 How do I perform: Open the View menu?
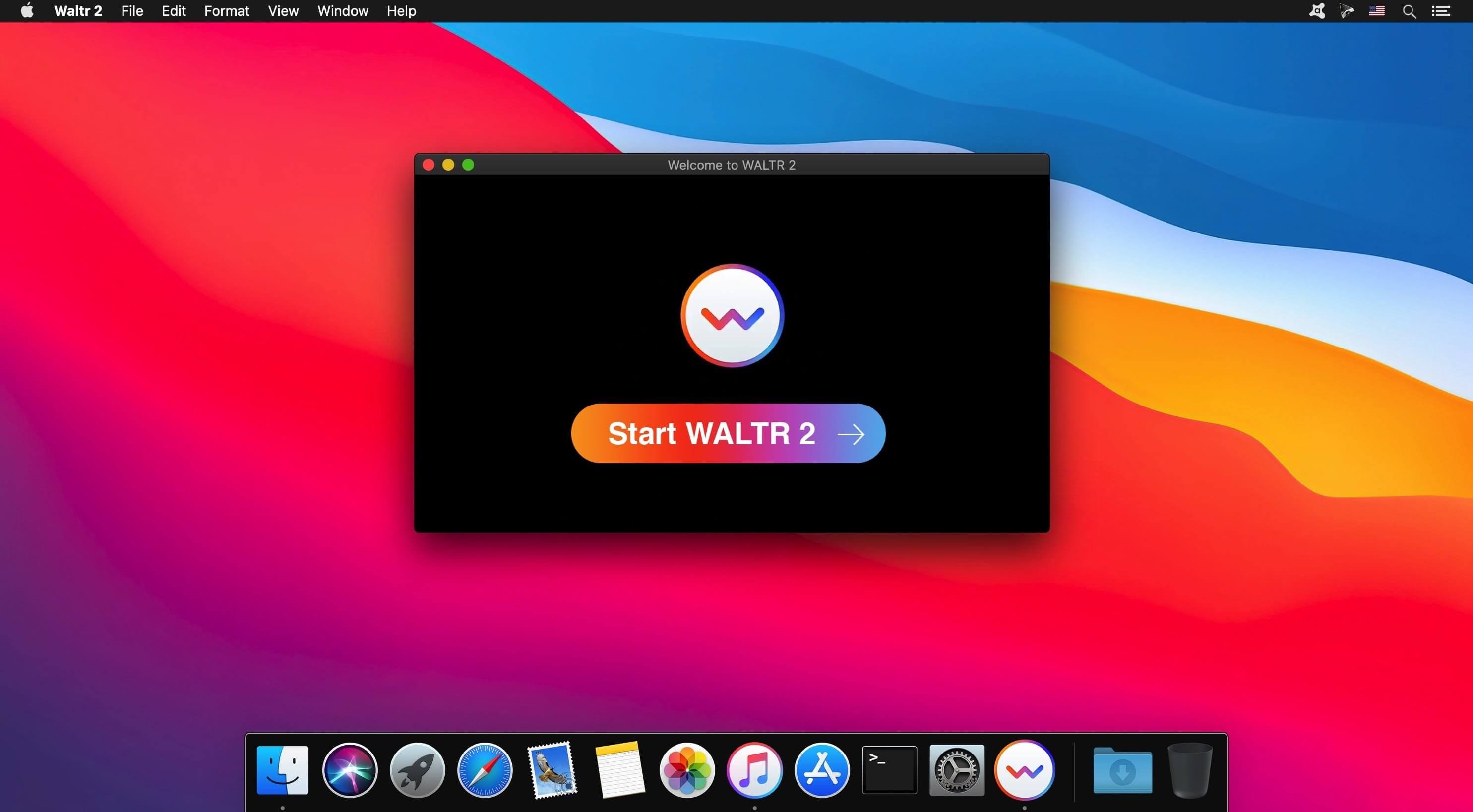pyautogui.click(x=283, y=11)
